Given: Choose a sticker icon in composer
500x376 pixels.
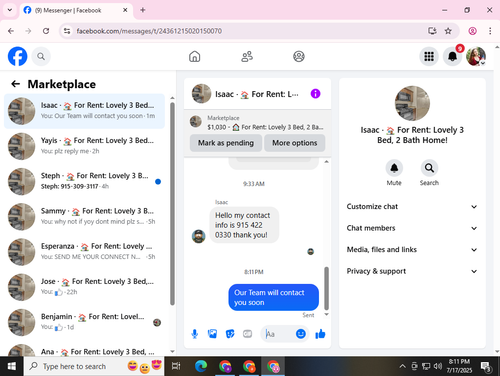Looking at the screenshot, I should point(230,334).
